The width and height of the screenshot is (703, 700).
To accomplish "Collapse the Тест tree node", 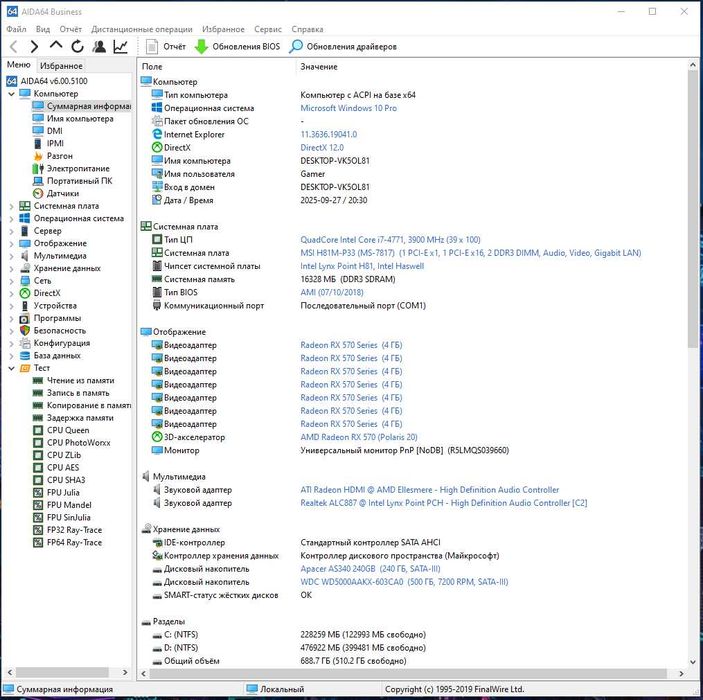I will 12,368.
